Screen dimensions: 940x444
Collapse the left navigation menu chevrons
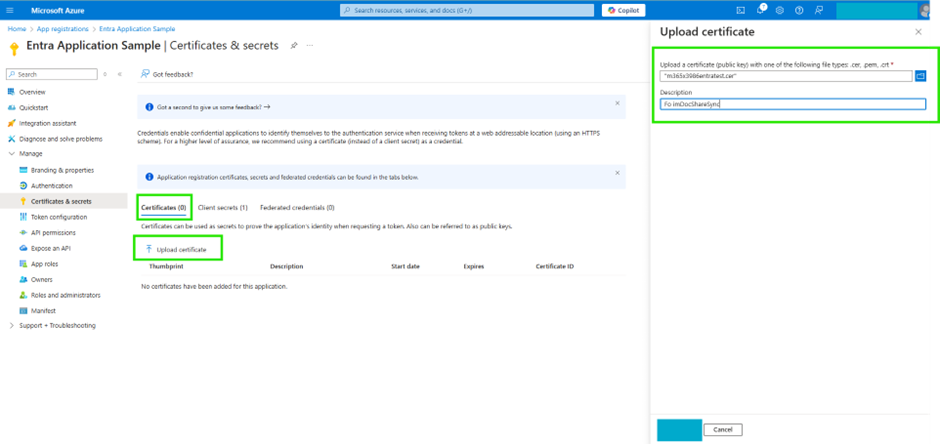coord(119,74)
